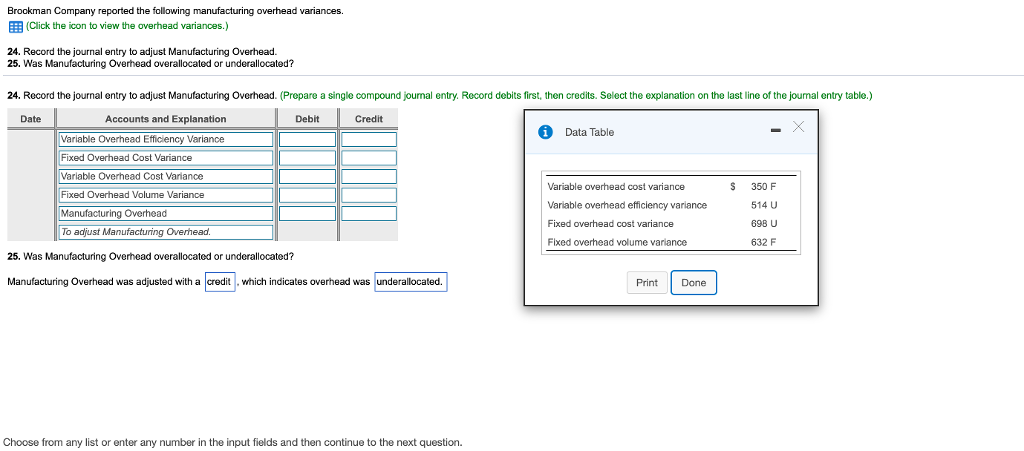Click Variable overhead efficiency variance label in popup
Image resolution: width=1024 pixels, height=451 pixels.
(627, 205)
